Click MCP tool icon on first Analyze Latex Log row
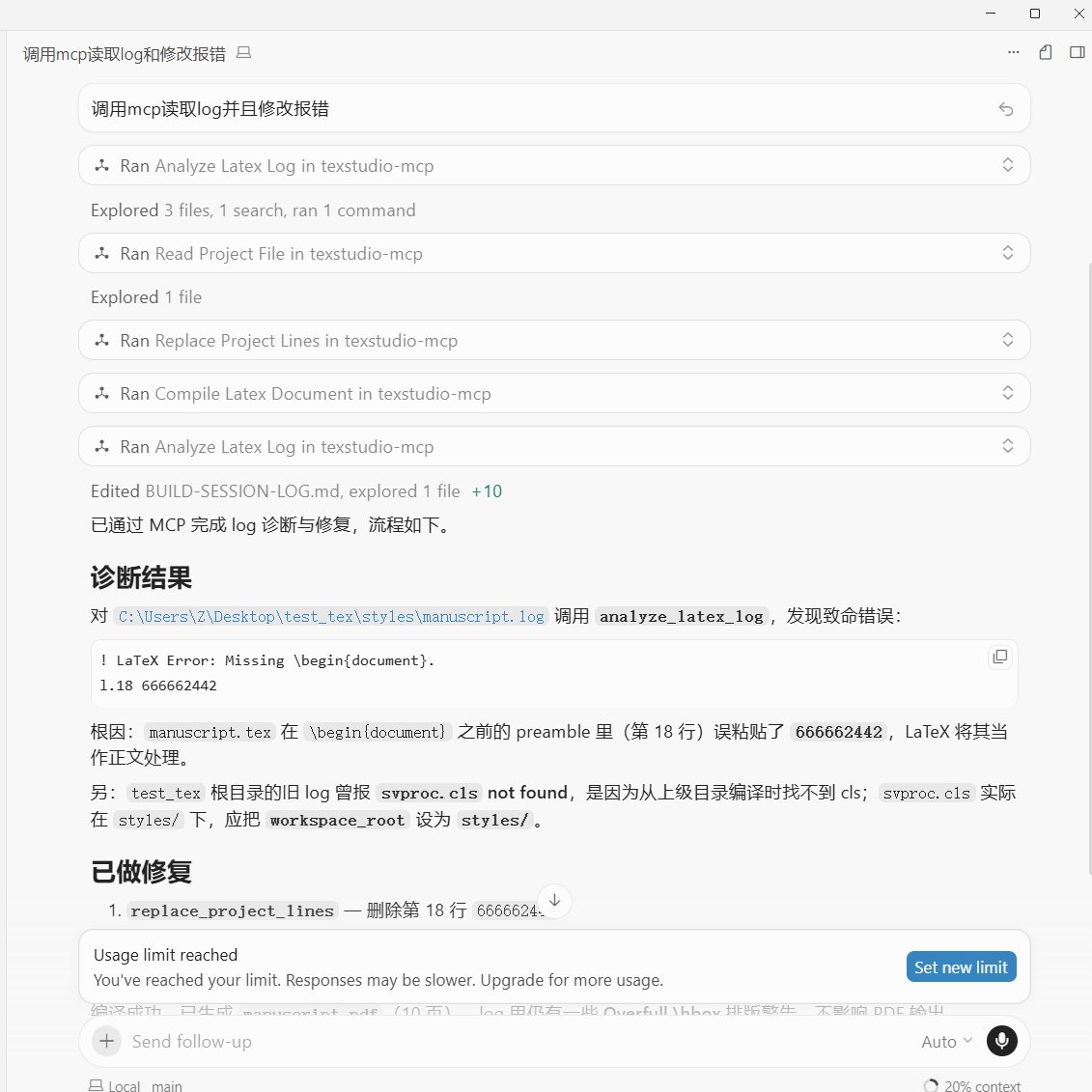The height and width of the screenshot is (1092, 1092). (102, 166)
